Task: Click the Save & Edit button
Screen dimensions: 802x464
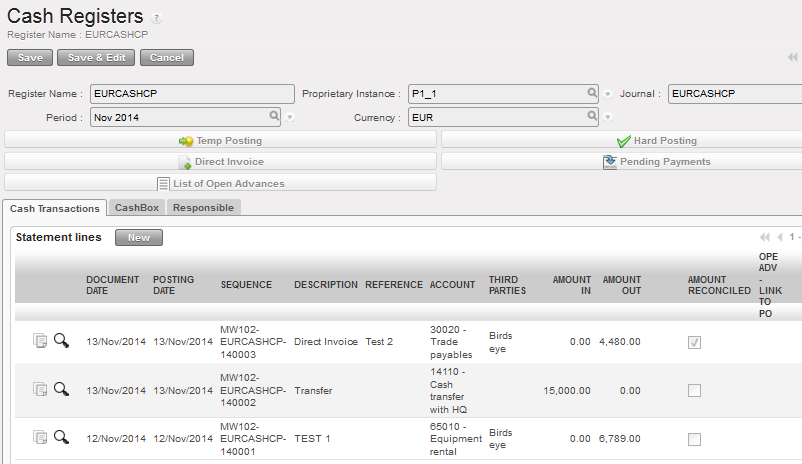Action: click(x=96, y=57)
